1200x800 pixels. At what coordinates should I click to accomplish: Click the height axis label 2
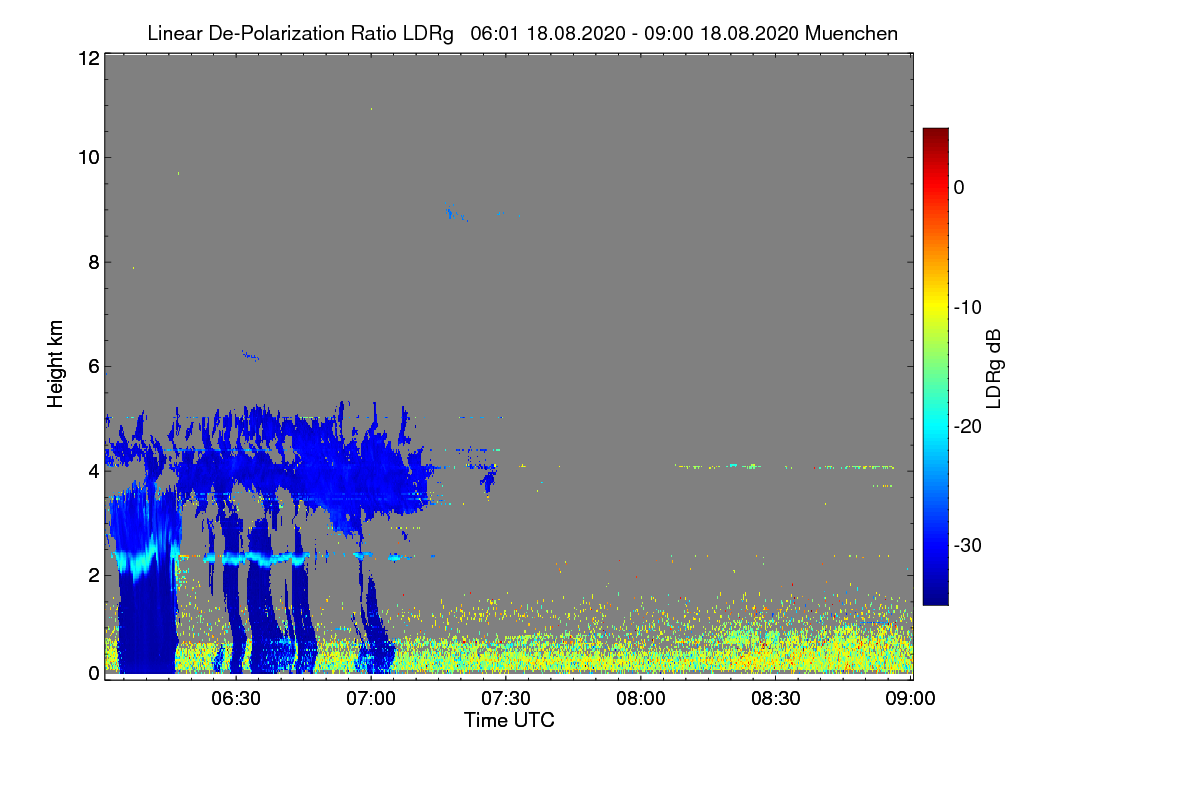pos(93,575)
